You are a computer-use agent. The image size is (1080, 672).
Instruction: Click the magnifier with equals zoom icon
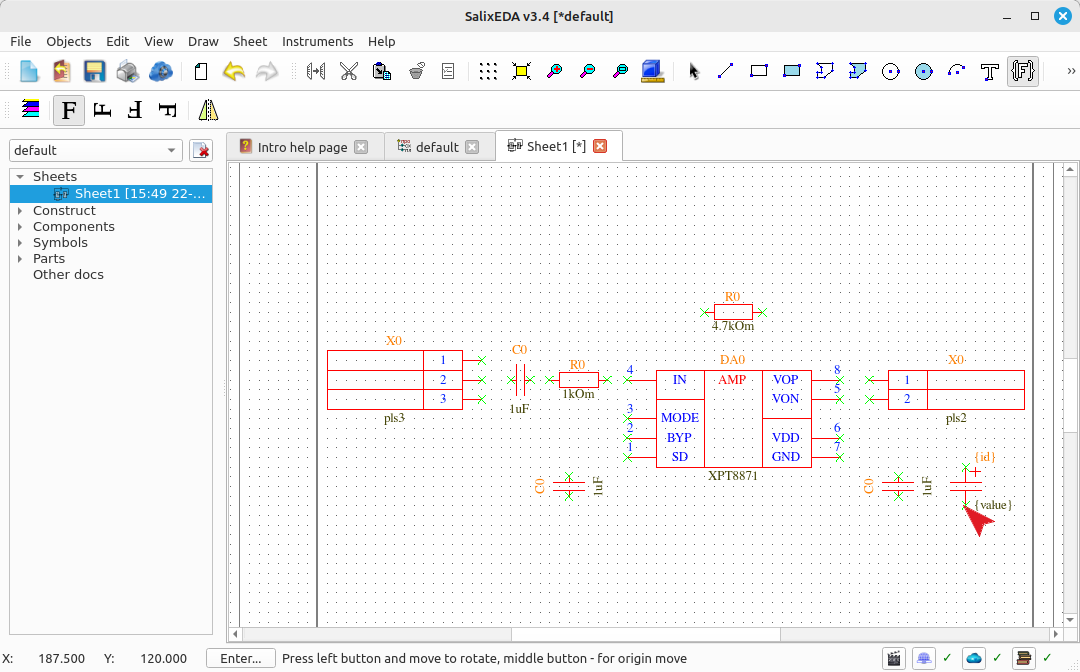(x=621, y=71)
